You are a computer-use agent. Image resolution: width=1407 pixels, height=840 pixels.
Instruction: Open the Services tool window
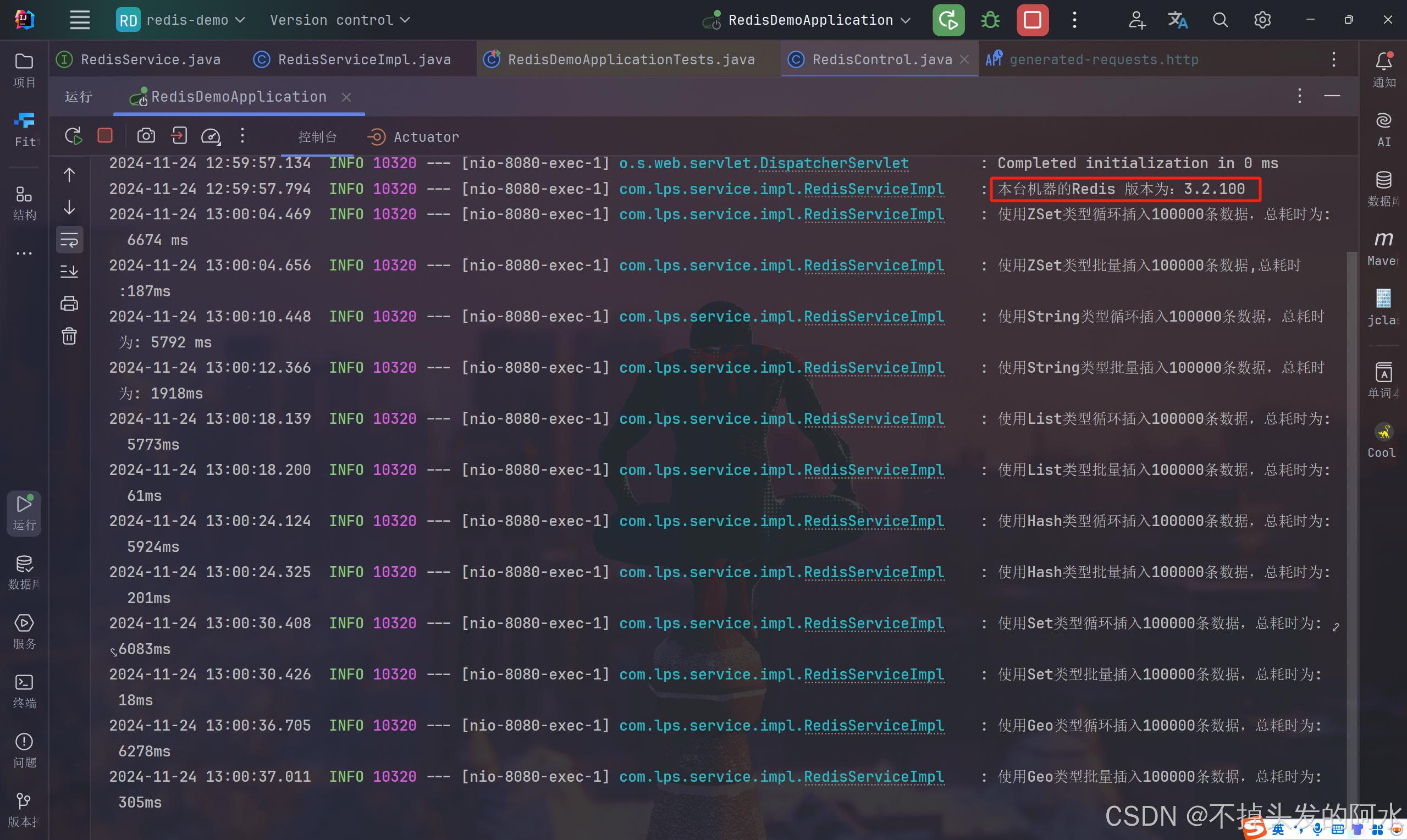24,632
